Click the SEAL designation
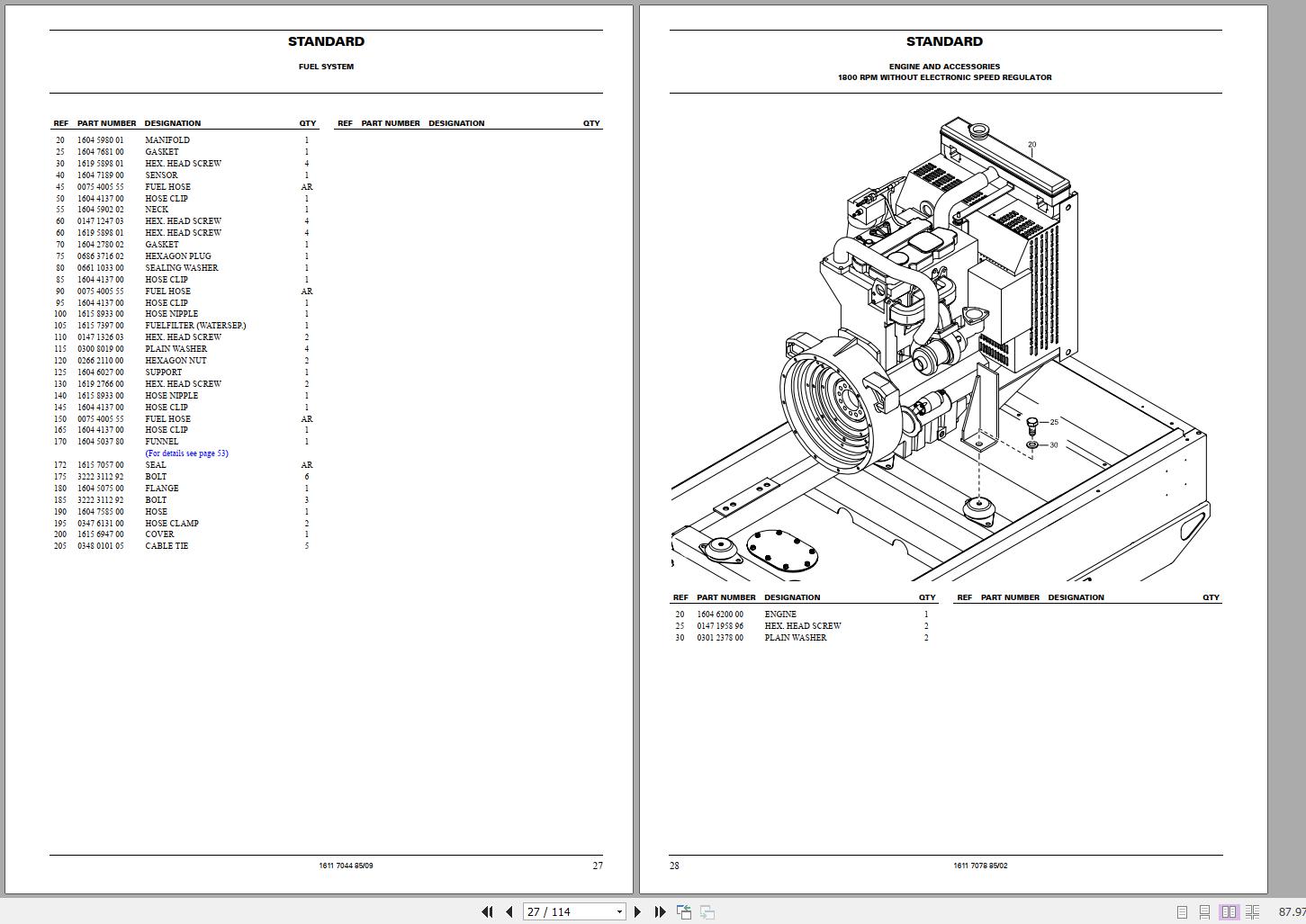Screen dimensions: 1306x924 156,465
